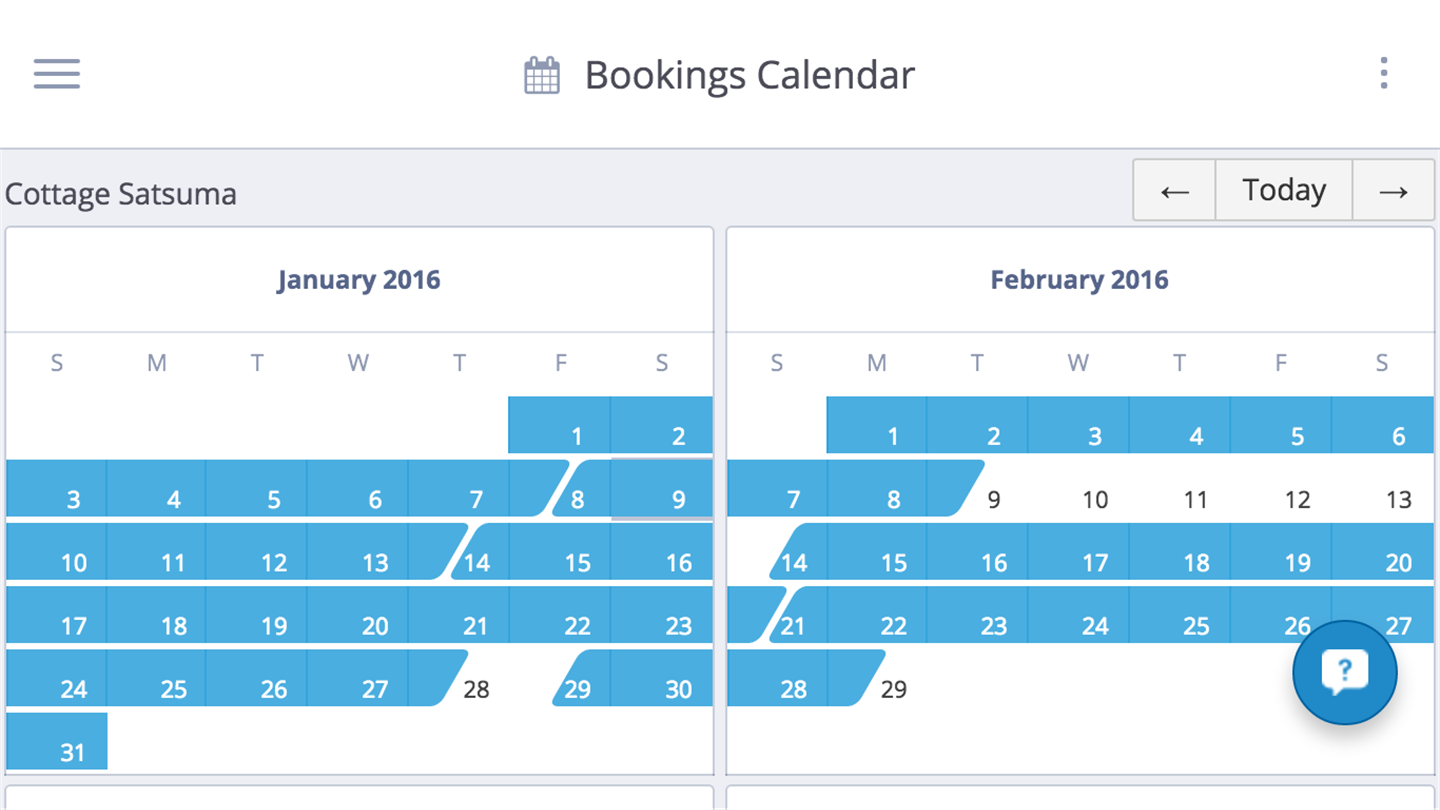
Task: Open the help chat bubble
Action: click(1344, 672)
